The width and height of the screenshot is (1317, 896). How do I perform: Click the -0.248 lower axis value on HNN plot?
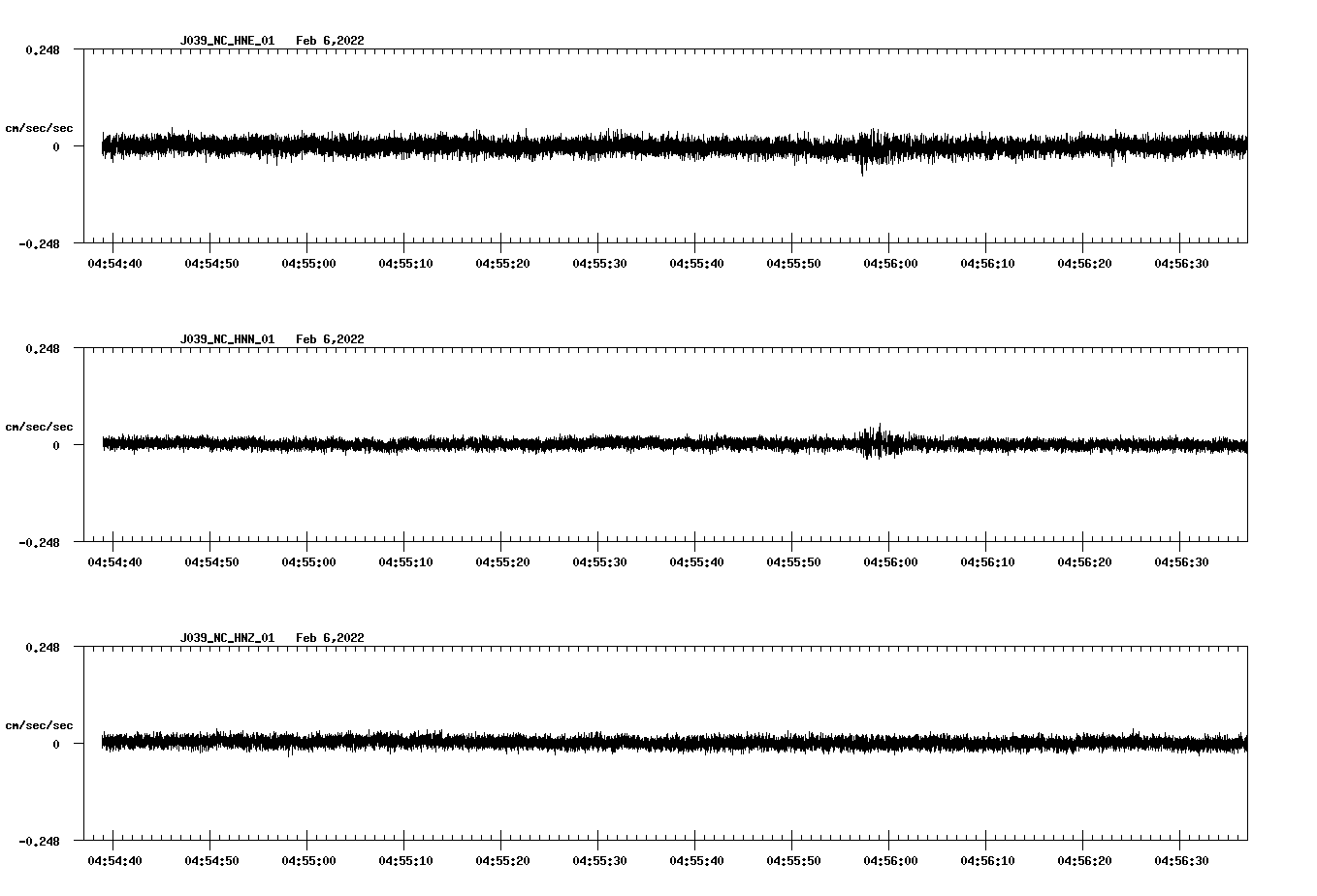click(39, 543)
